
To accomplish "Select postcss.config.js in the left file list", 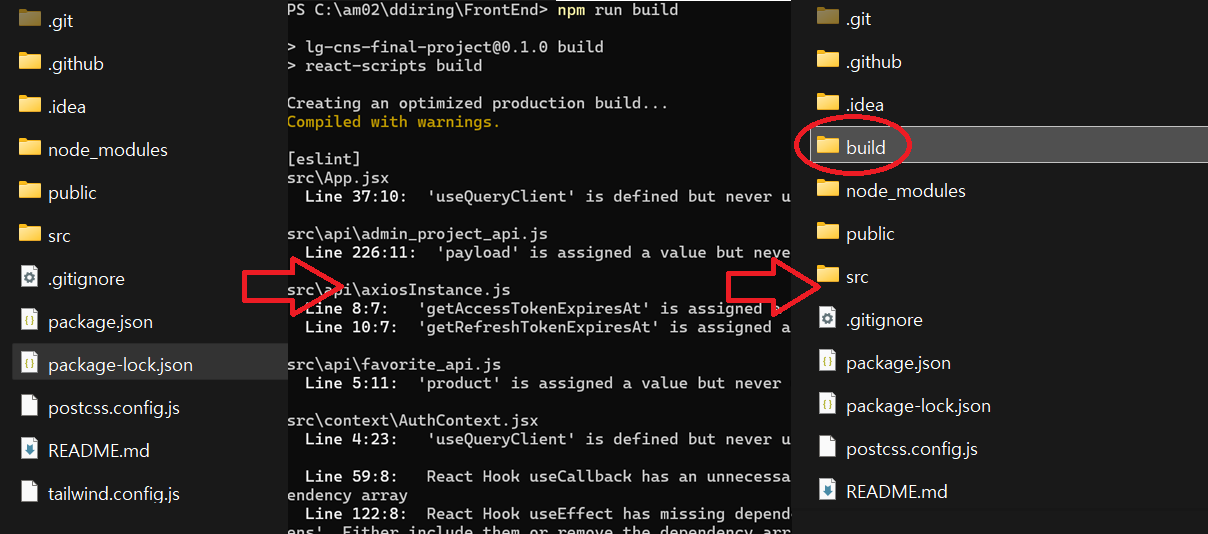I will tap(113, 408).
